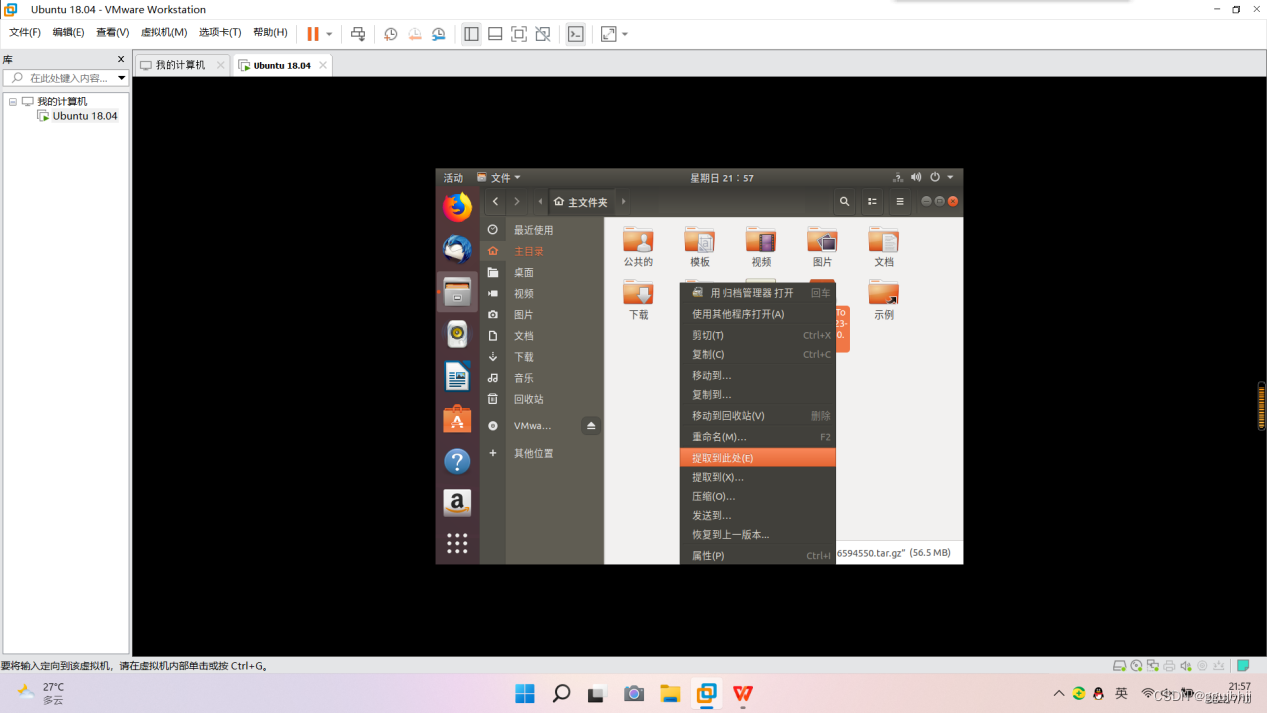Screen dimensions: 1267x713
Task: Show hidden Windows tray icons chevron
Action: point(1059,693)
